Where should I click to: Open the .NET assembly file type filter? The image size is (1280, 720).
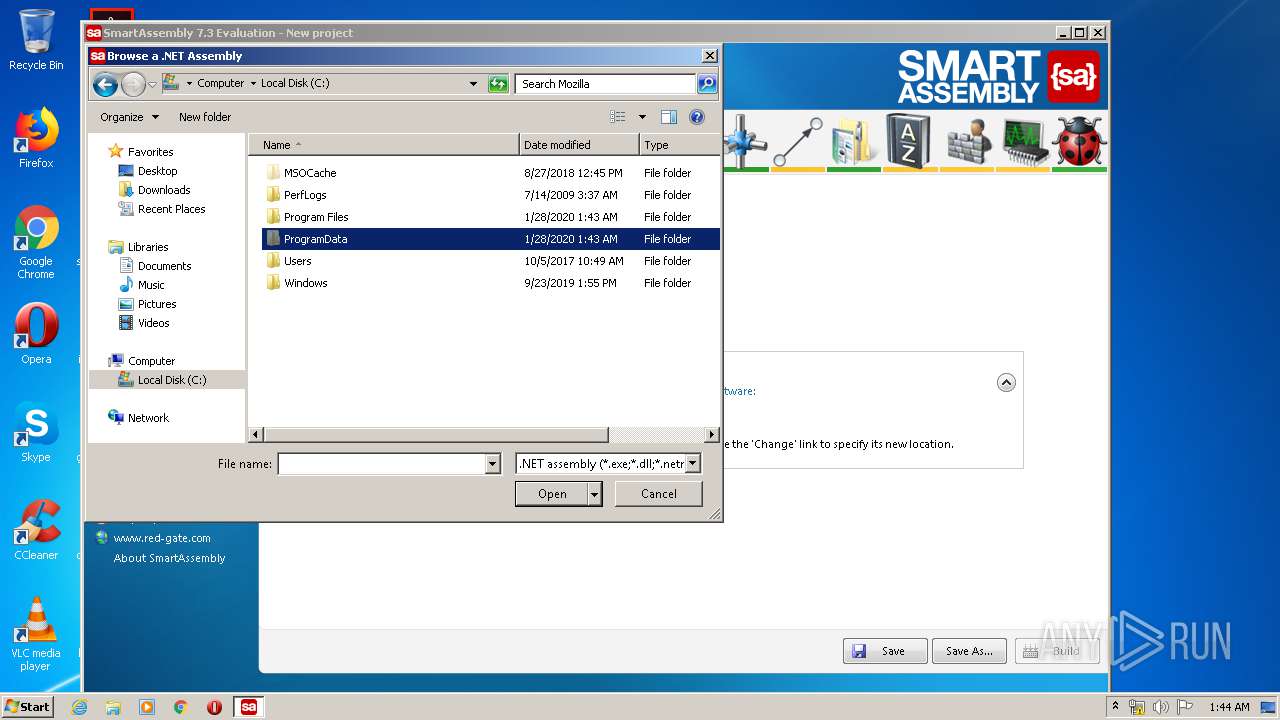[608, 464]
